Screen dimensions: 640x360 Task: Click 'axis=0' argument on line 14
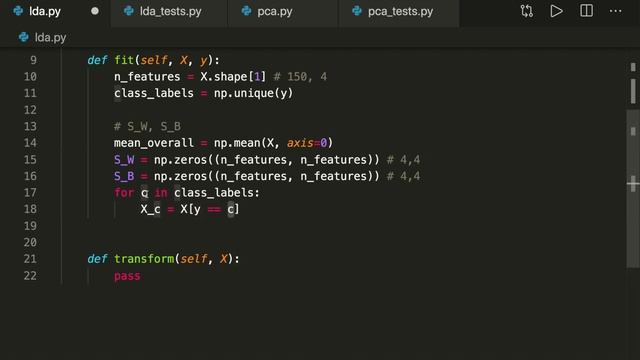[307, 143]
